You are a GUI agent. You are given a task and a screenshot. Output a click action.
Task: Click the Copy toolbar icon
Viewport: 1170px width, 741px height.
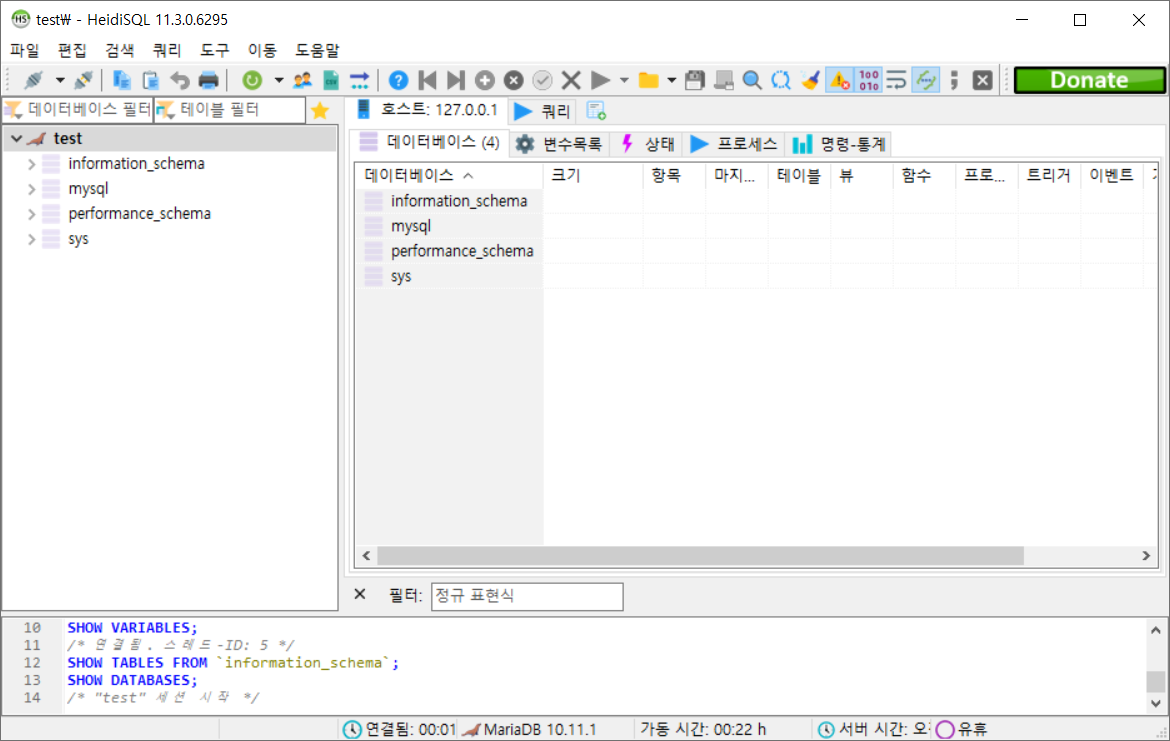point(121,80)
